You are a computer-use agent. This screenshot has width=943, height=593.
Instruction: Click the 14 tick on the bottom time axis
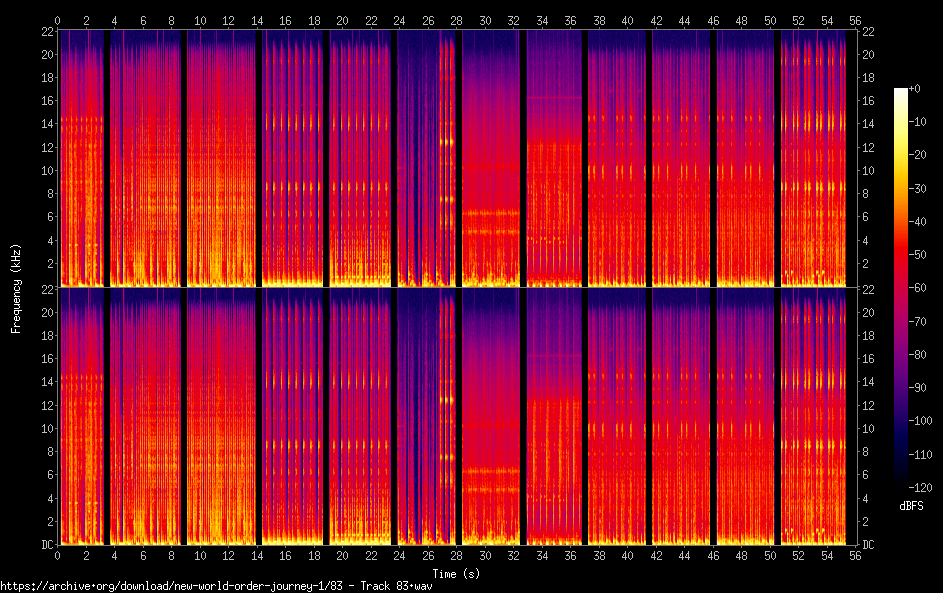pyautogui.click(x=257, y=555)
